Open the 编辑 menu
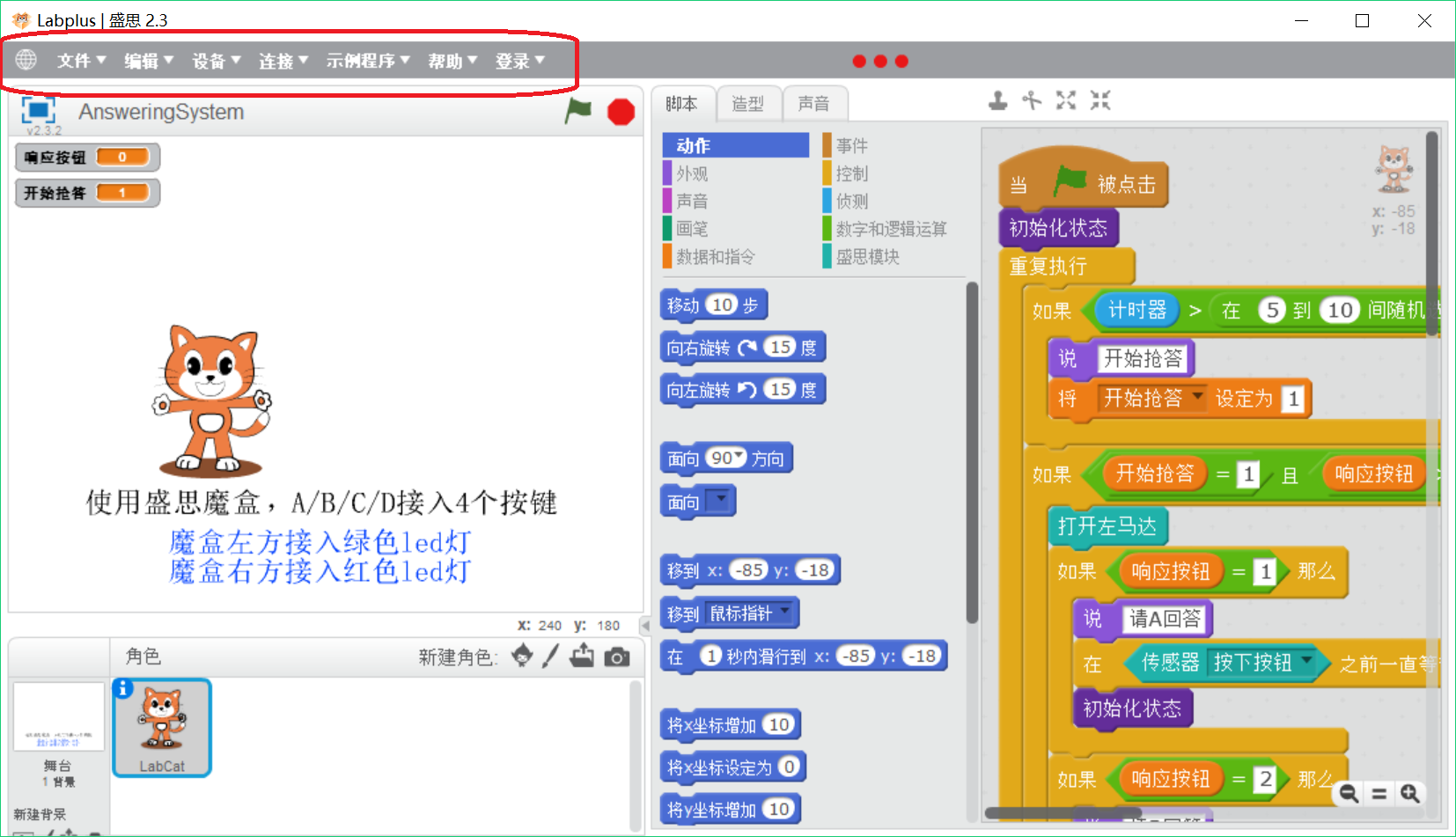Image resolution: width=1456 pixels, height=837 pixels. [x=149, y=61]
